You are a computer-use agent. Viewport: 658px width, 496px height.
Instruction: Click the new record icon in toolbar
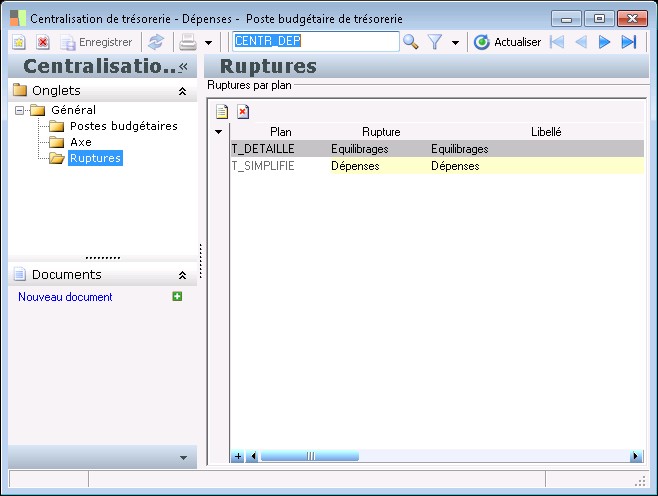click(x=19, y=42)
